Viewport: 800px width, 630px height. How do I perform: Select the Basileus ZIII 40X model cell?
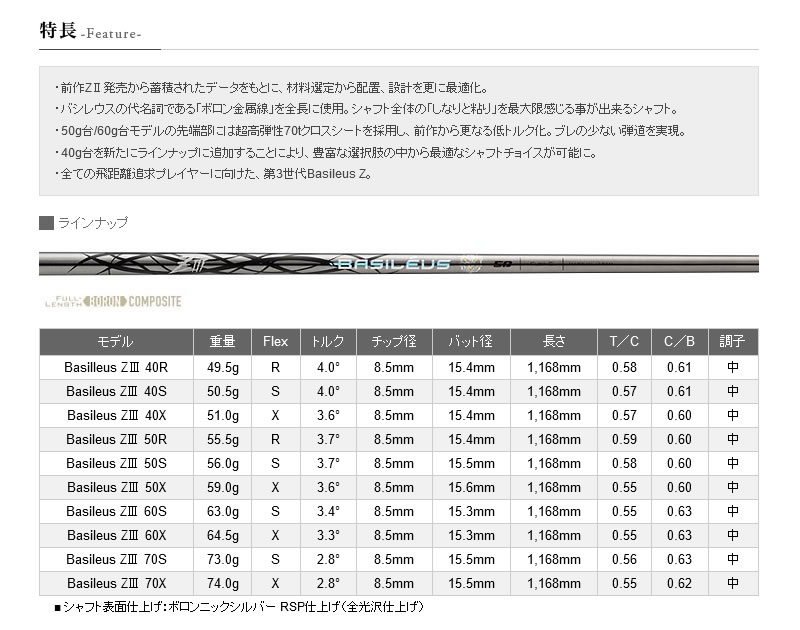click(x=116, y=415)
